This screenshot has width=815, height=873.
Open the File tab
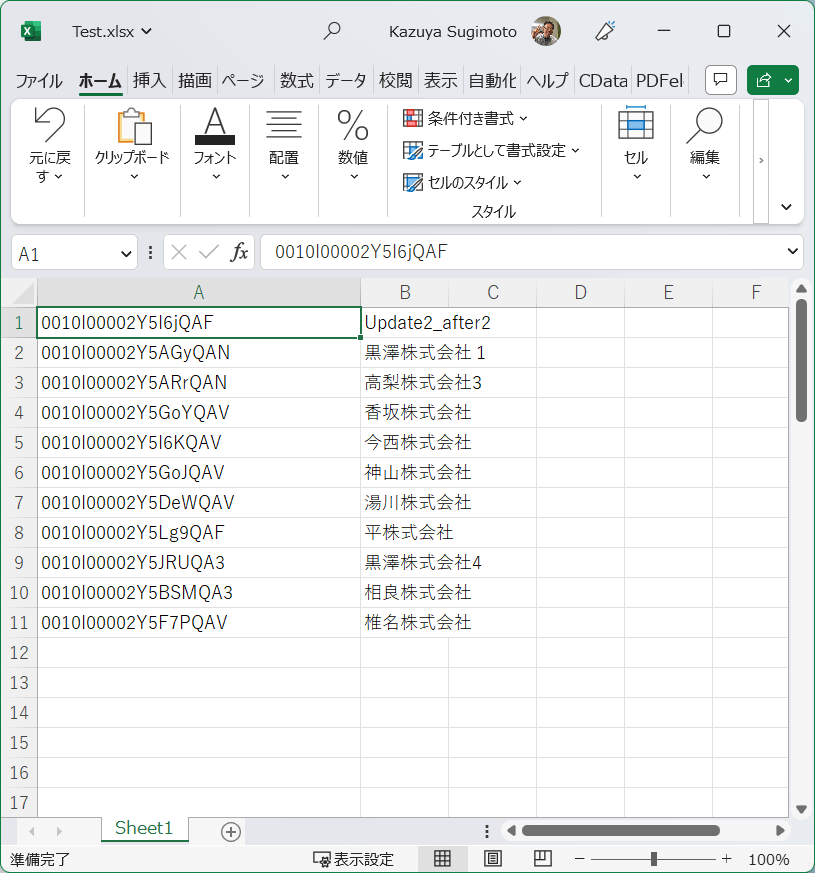click(x=38, y=81)
